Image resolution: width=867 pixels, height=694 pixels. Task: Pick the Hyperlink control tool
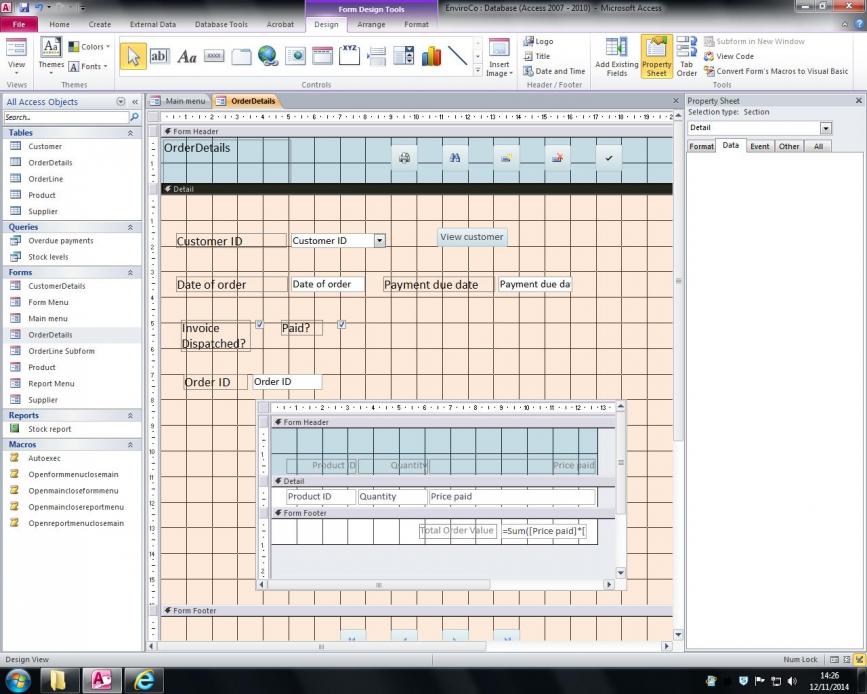pos(268,56)
